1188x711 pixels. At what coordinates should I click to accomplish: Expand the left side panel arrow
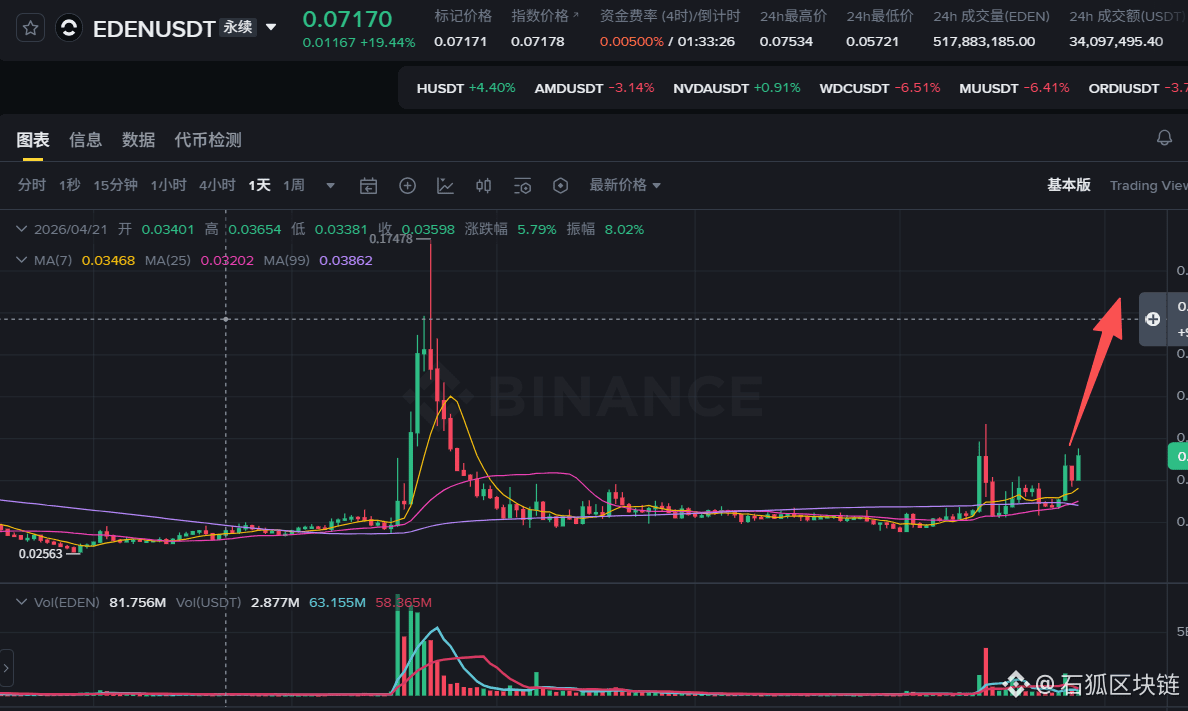coord(6,668)
